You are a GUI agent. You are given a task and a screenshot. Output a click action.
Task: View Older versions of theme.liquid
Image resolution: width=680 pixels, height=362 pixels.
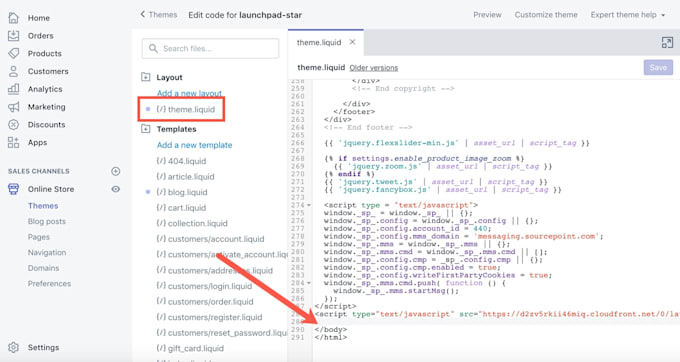(x=373, y=68)
